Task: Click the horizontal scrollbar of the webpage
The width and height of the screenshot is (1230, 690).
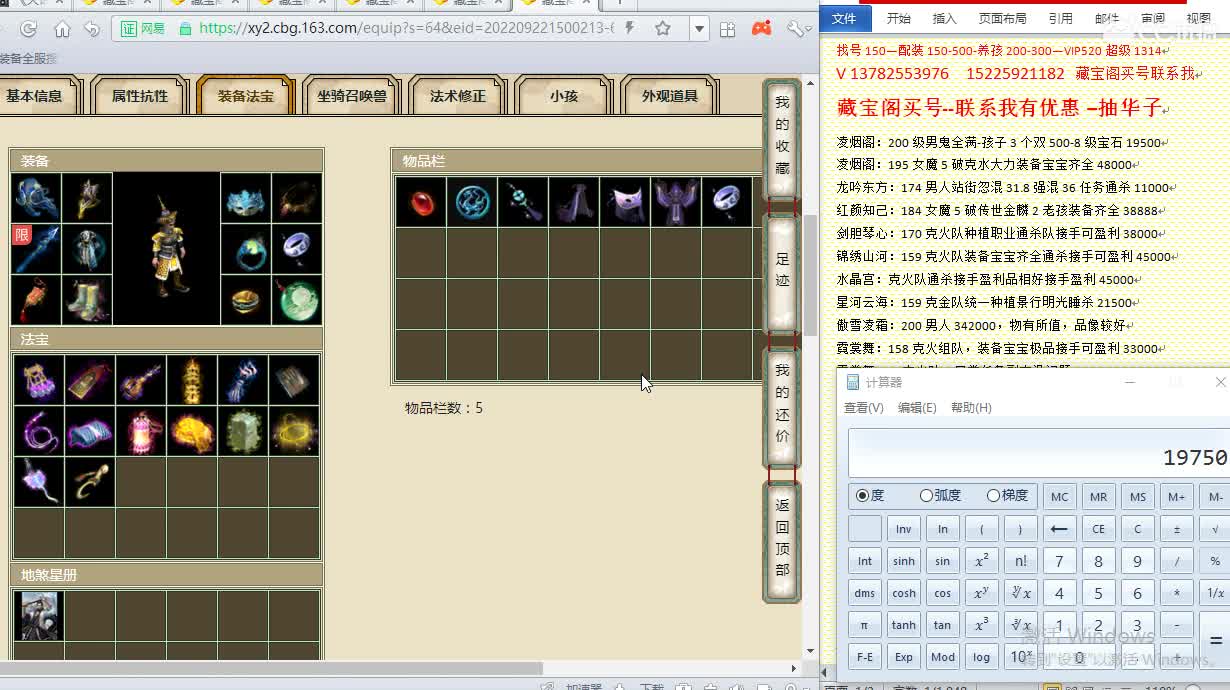Action: [271, 668]
